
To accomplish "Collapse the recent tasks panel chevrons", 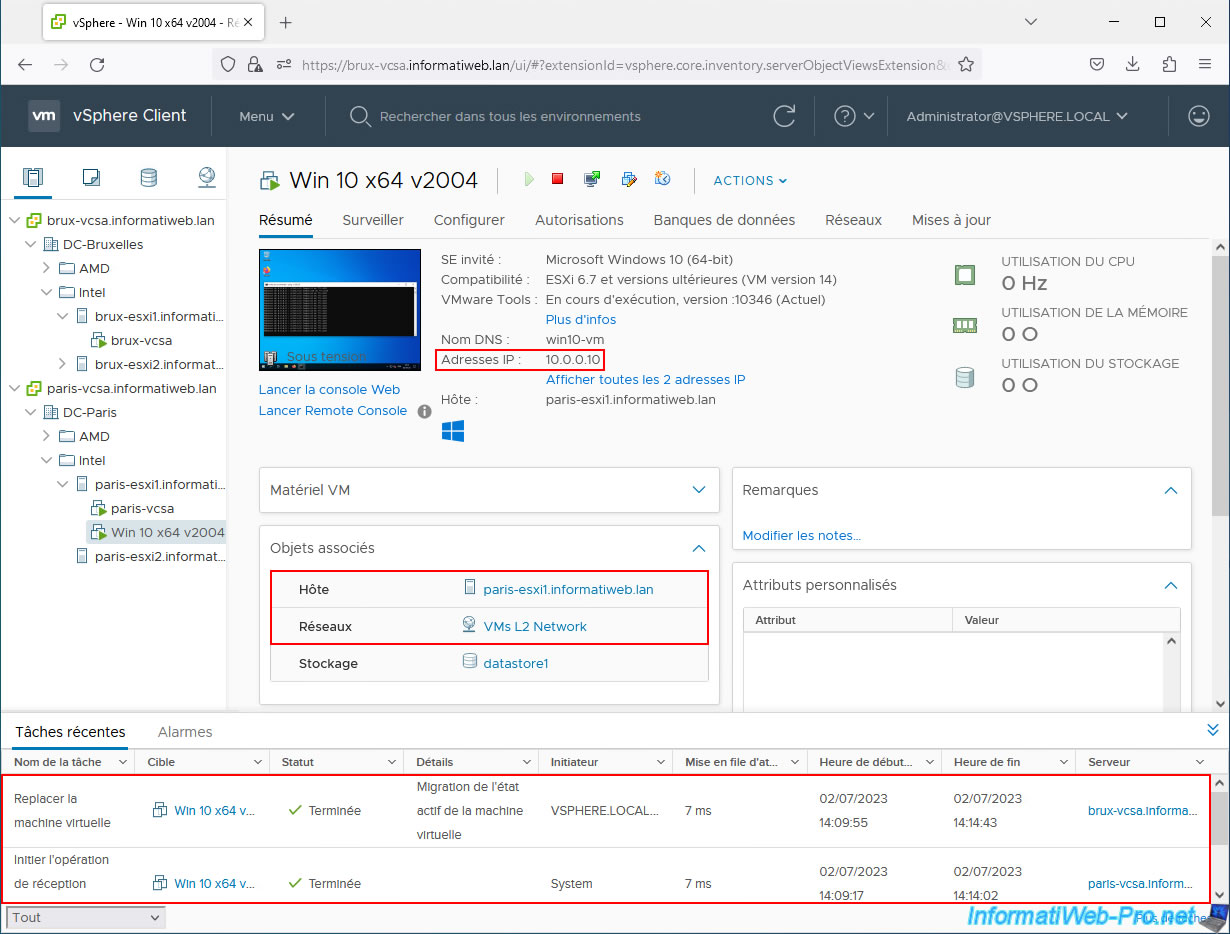I will click(1213, 730).
